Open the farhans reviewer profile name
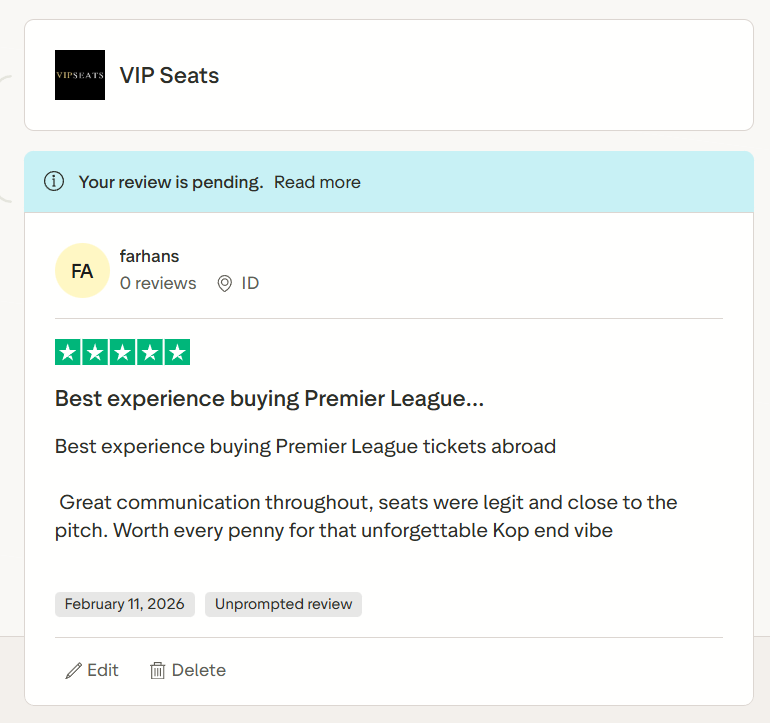 click(149, 256)
